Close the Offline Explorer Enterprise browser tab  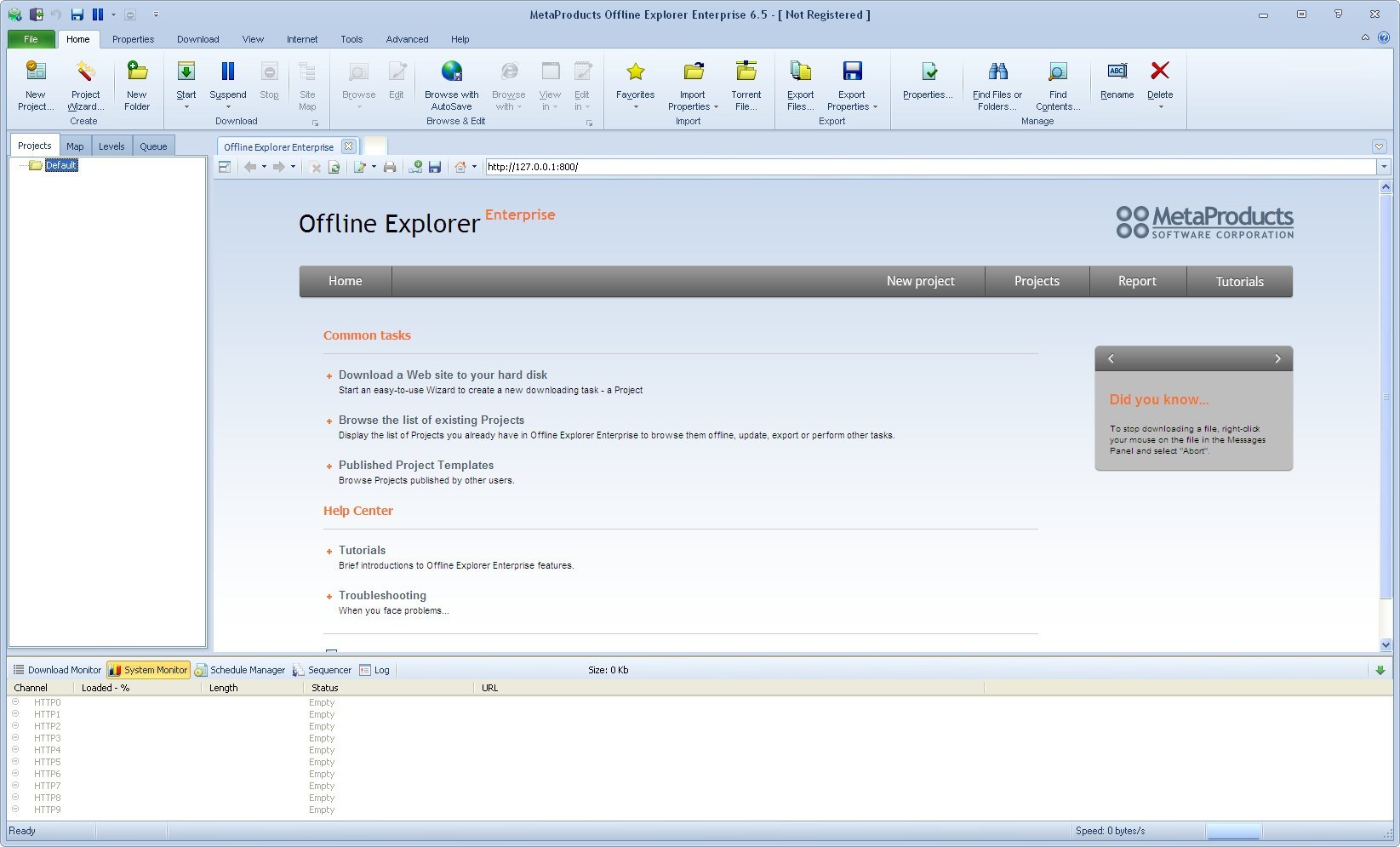348,146
